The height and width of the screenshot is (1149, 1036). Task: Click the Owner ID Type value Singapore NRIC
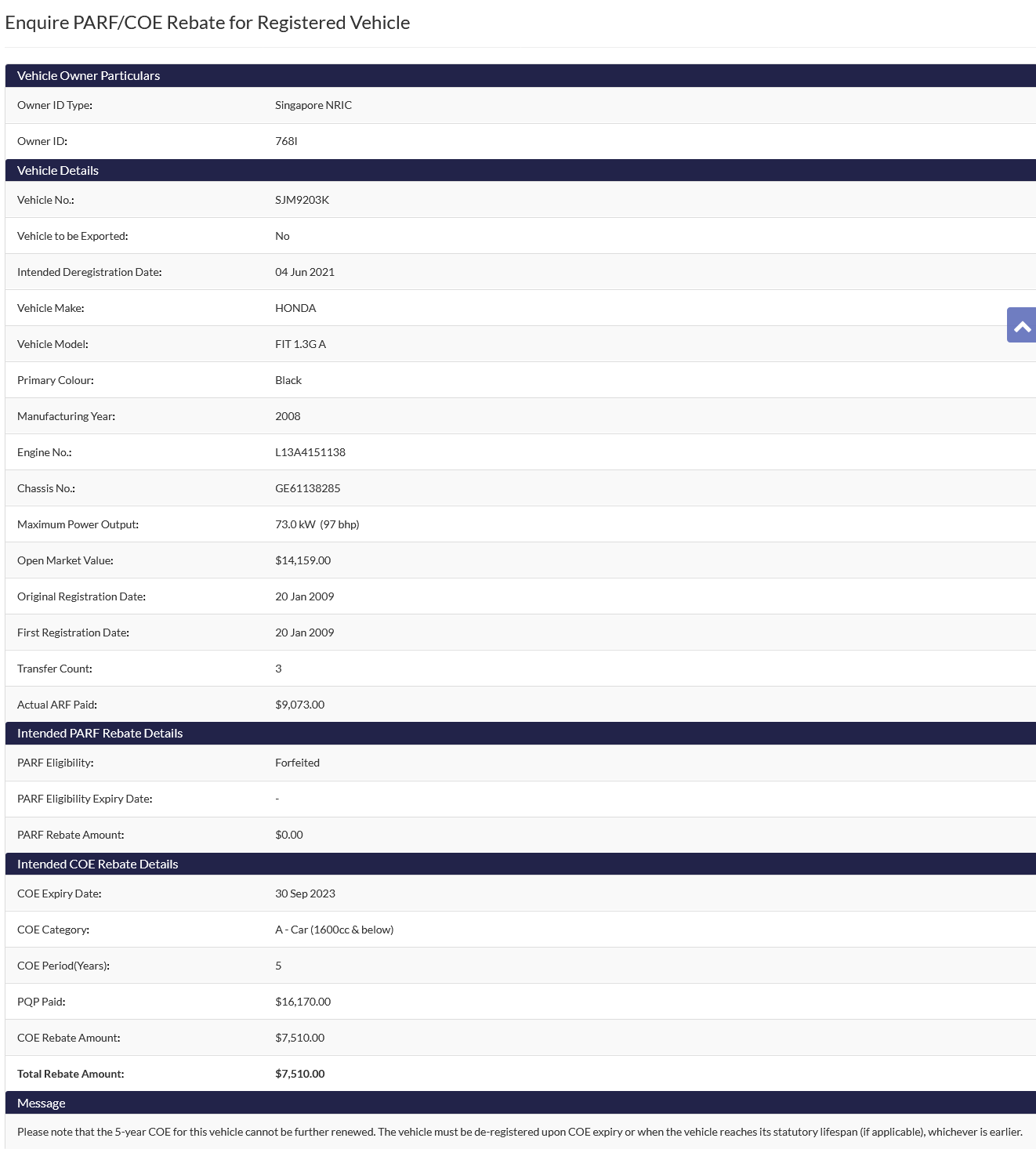tap(313, 105)
